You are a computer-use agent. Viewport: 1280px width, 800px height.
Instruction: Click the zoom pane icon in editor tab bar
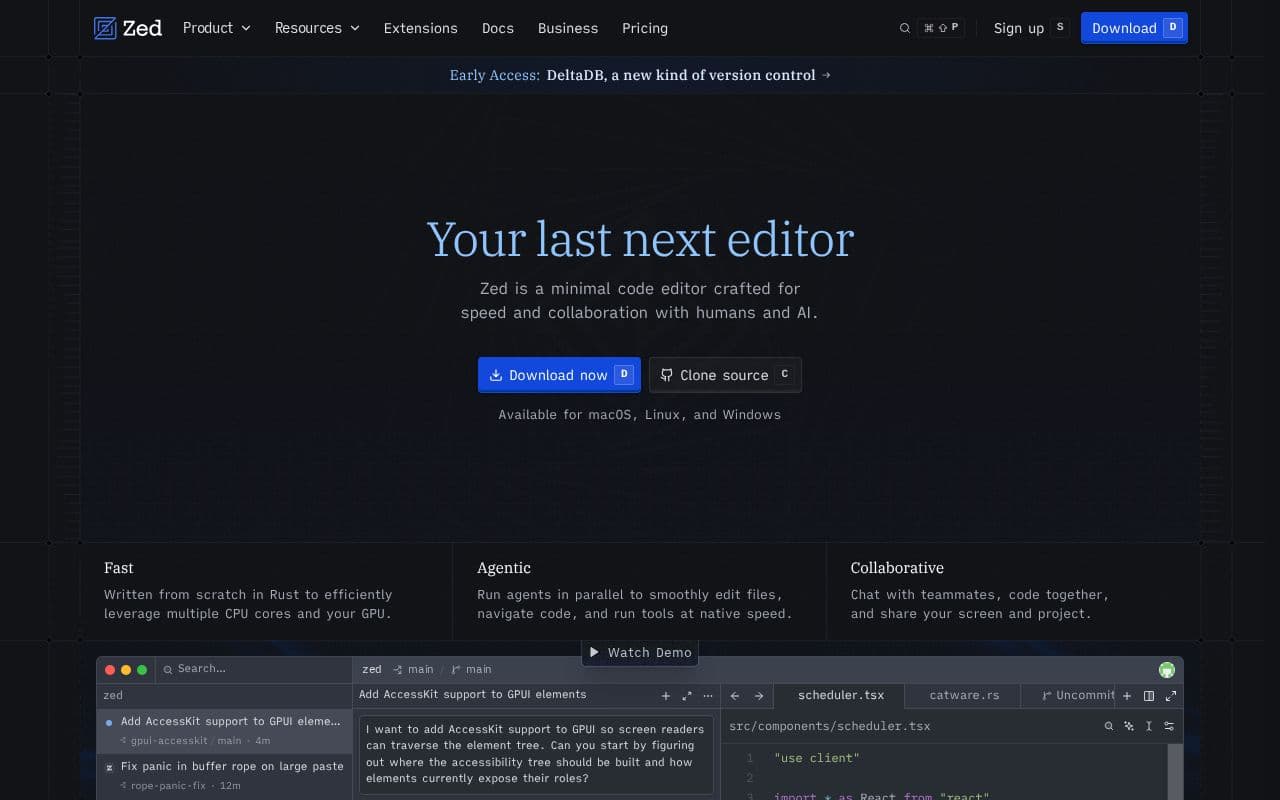(1171, 696)
